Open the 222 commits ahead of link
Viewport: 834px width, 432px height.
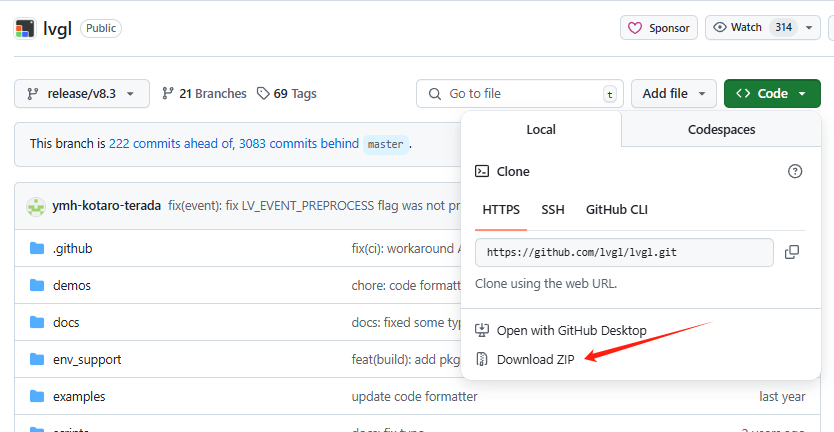(x=171, y=144)
